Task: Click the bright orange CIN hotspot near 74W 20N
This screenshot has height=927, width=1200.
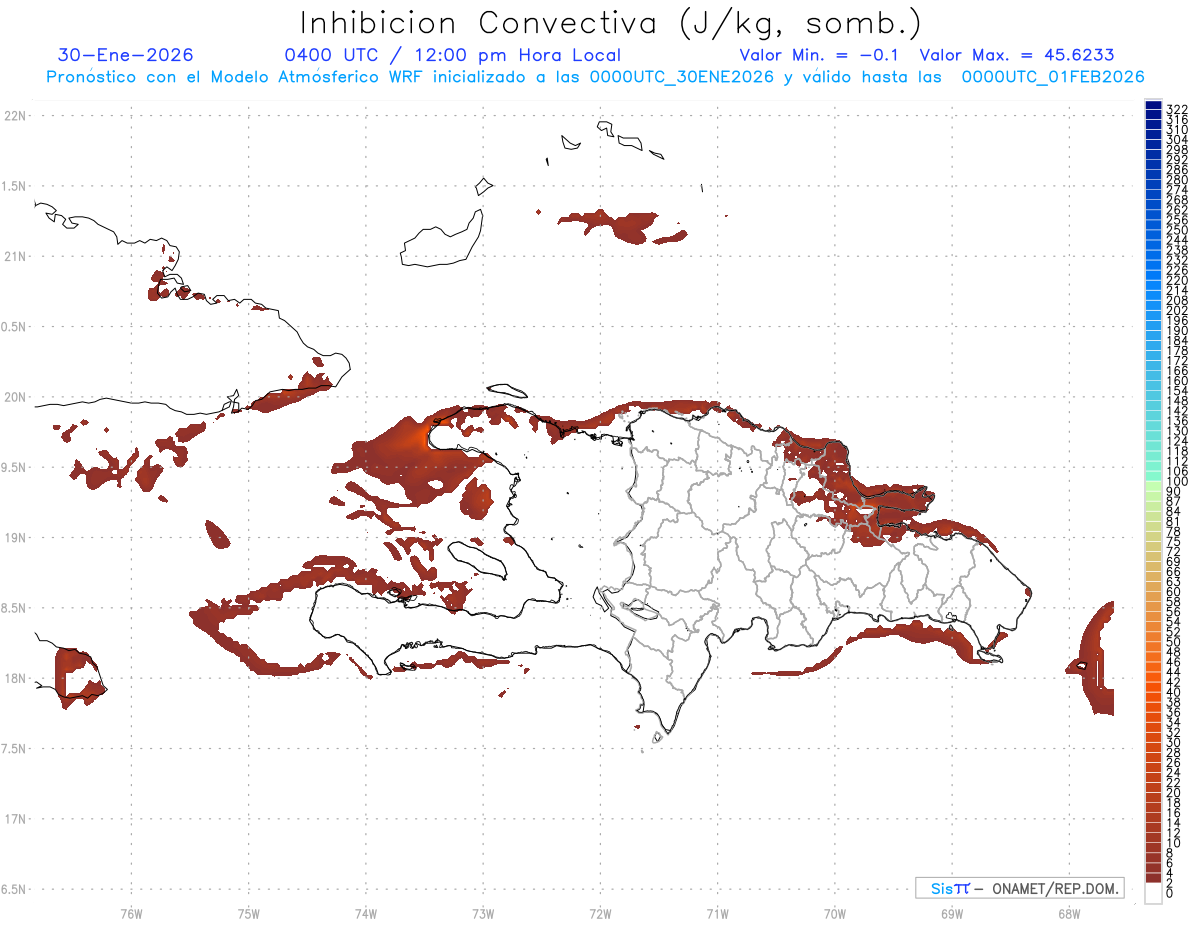Action: pyautogui.click(x=424, y=435)
